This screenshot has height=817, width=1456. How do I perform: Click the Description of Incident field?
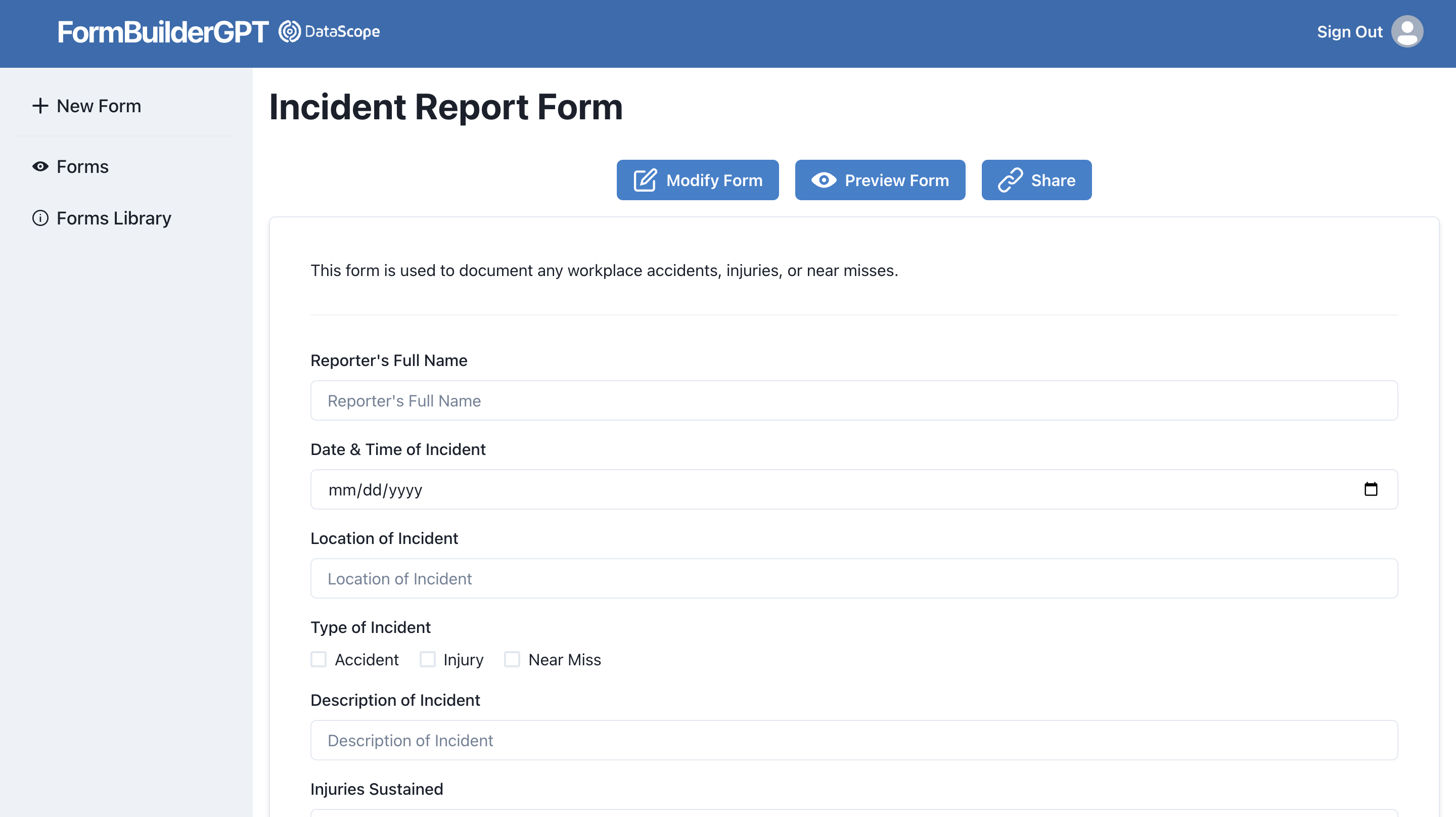pyautogui.click(x=853, y=740)
